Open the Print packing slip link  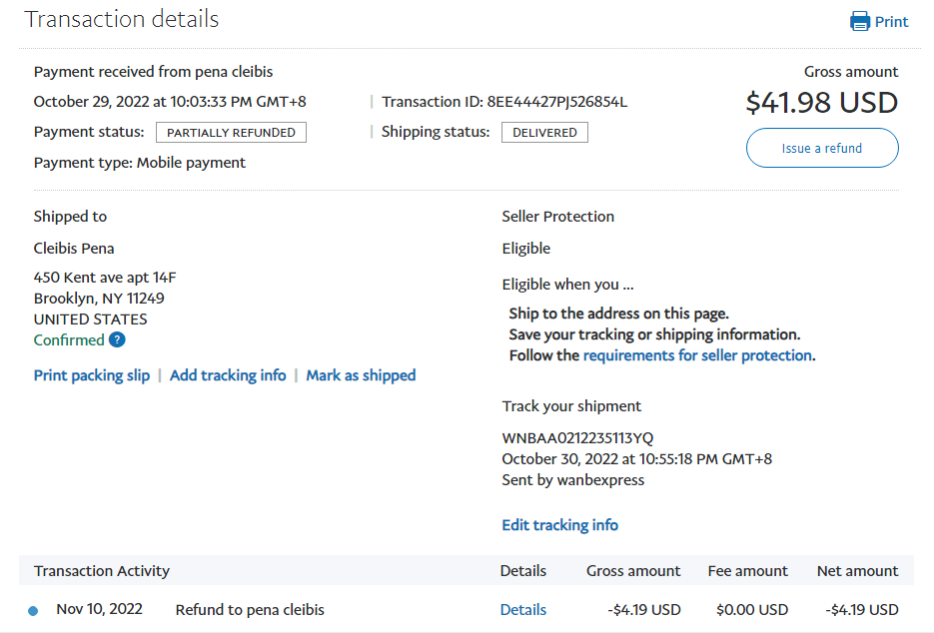92,375
